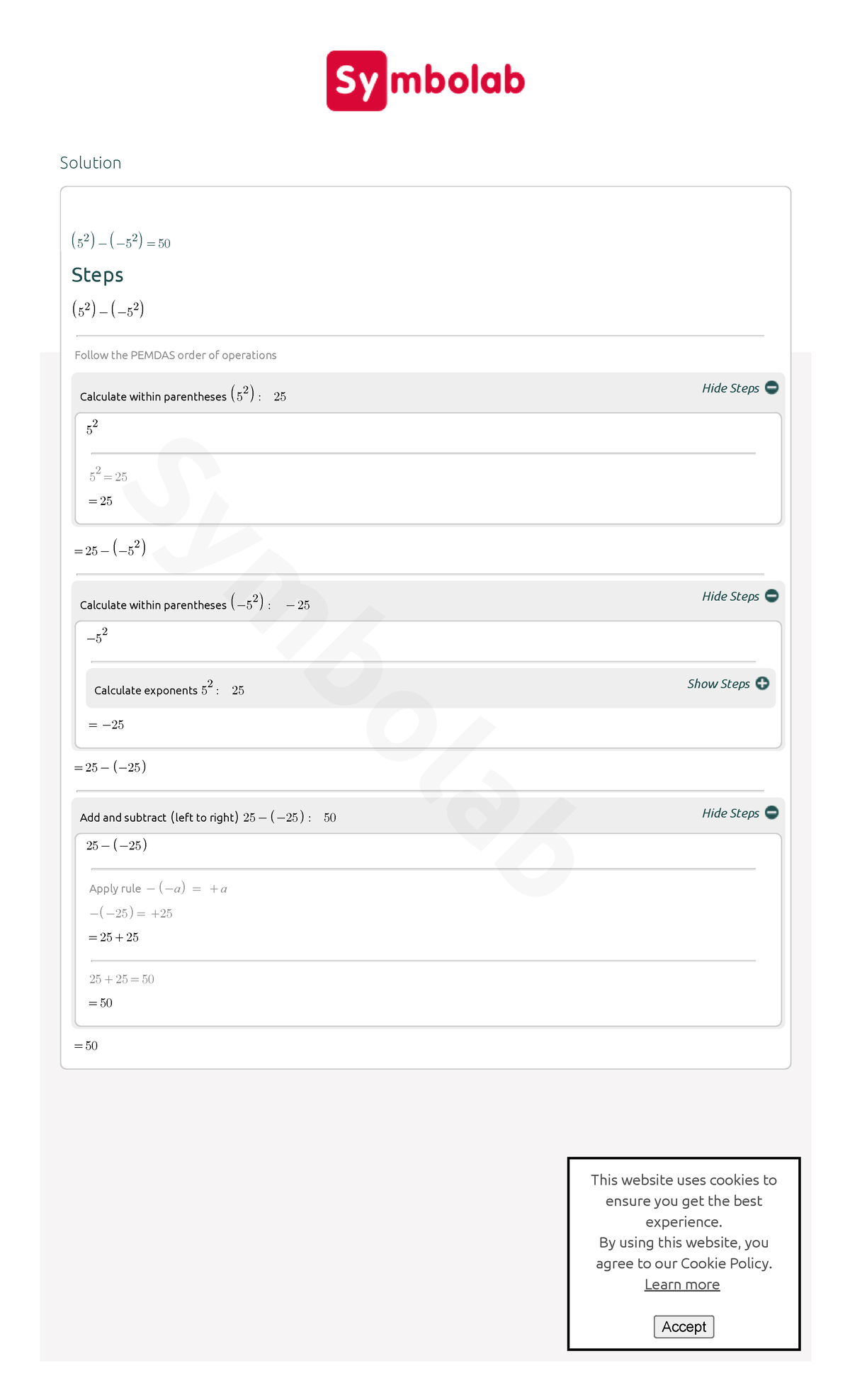The height and width of the screenshot is (1400, 850).
Task: Click the minus icon in Add and subtract section
Action: tap(771, 813)
